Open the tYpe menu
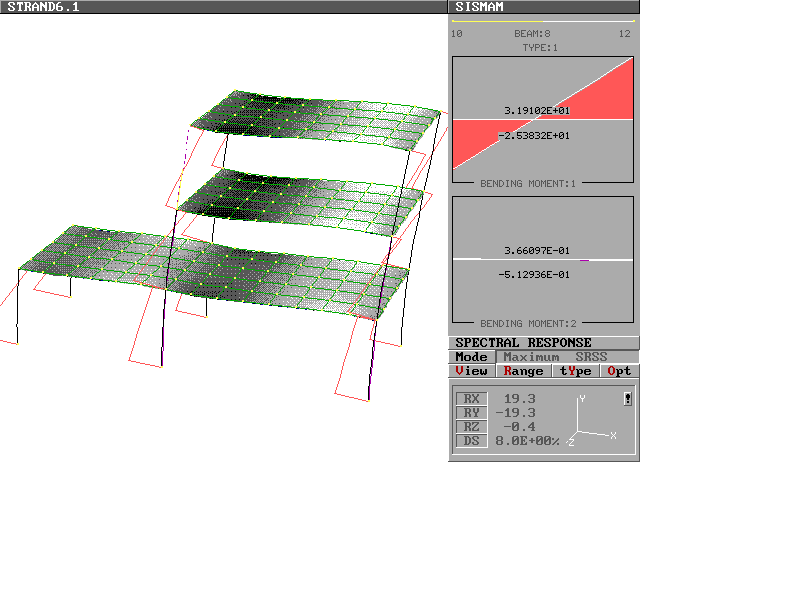This screenshot has height=600, width=800. click(575, 371)
